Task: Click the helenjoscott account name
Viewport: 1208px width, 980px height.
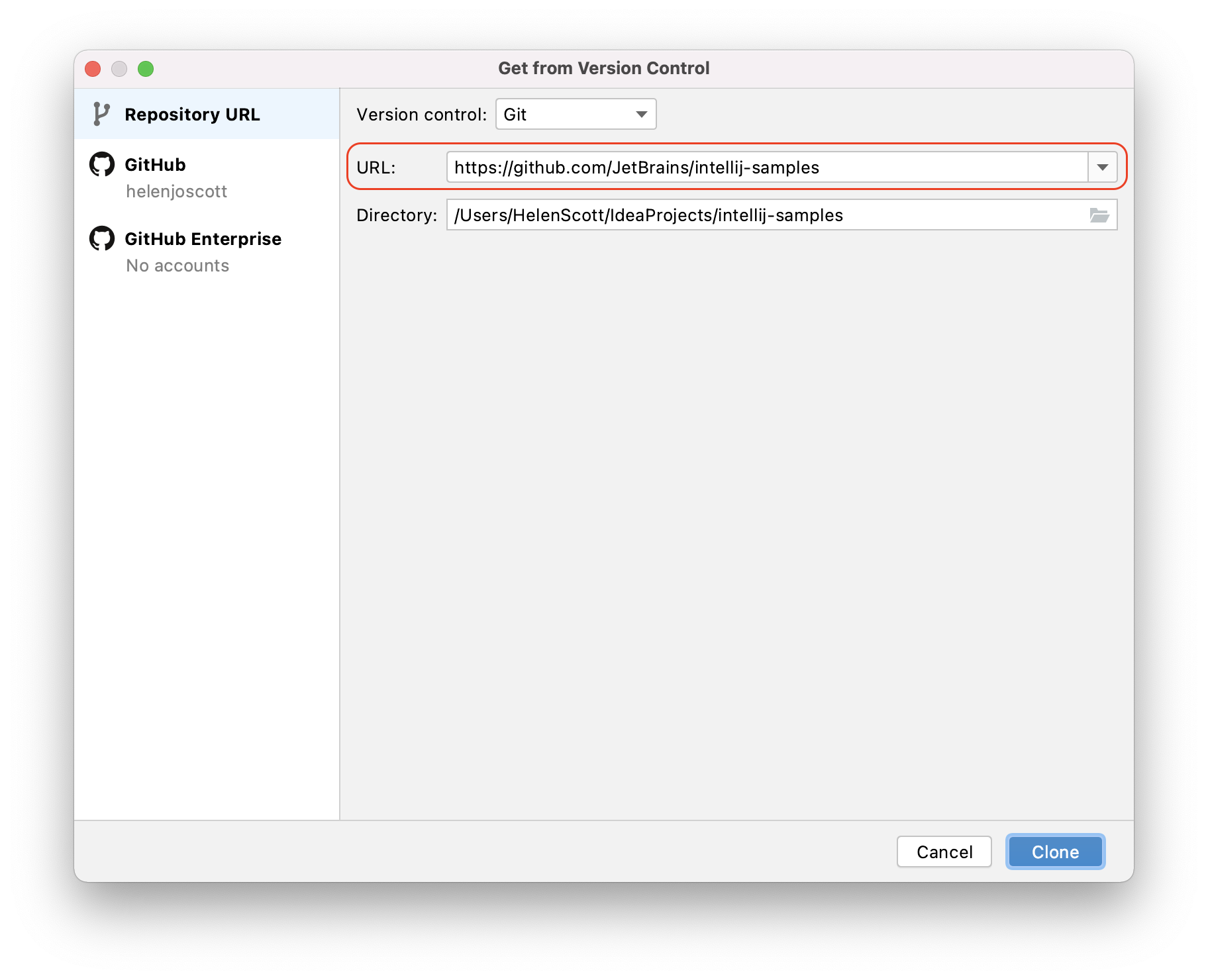Action: coord(176,191)
